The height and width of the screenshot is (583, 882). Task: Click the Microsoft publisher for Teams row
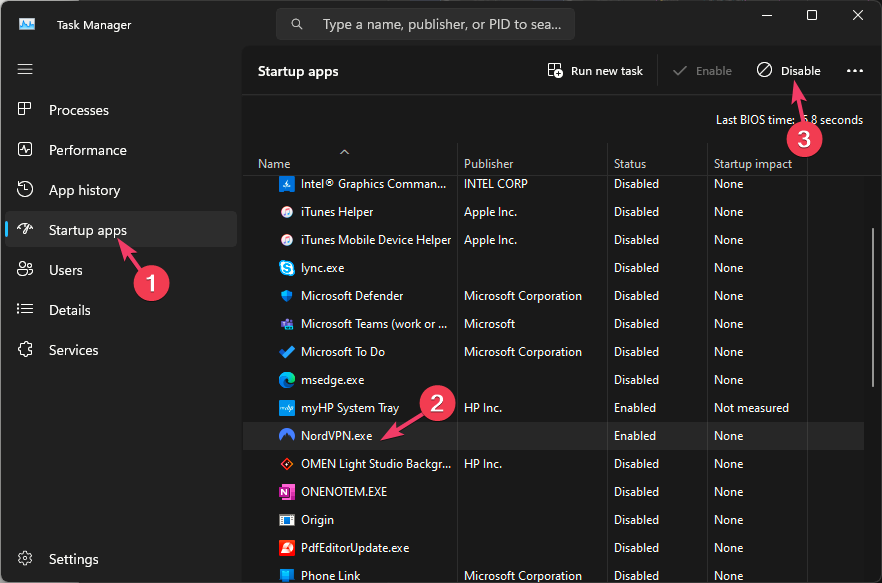489,324
